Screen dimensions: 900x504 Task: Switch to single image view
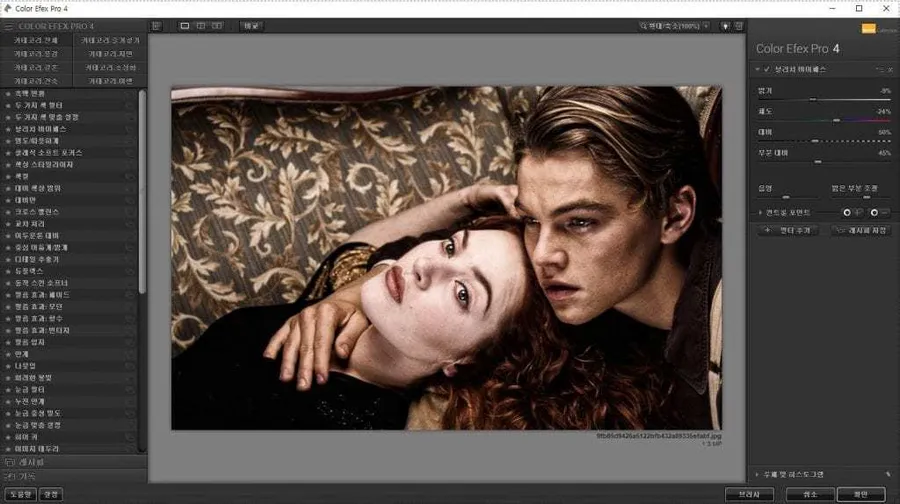click(x=185, y=26)
